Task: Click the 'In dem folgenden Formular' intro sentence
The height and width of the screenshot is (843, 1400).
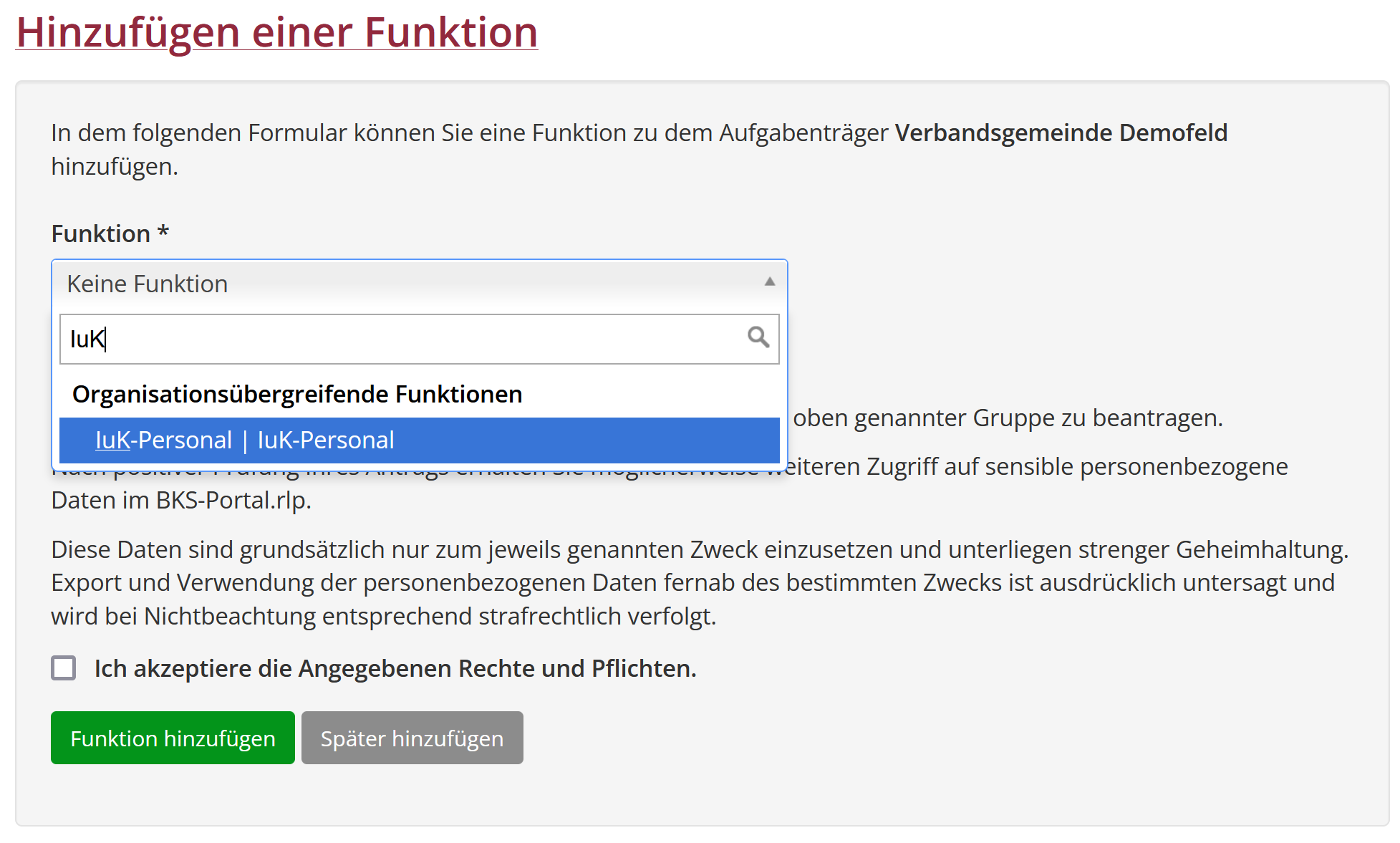Action: tap(469, 133)
